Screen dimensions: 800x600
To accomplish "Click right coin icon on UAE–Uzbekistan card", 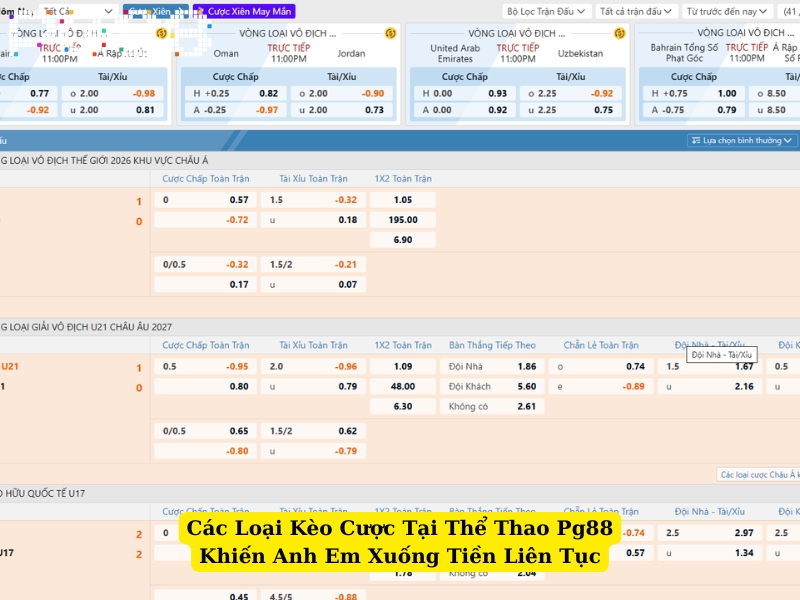I will tap(621, 33).
